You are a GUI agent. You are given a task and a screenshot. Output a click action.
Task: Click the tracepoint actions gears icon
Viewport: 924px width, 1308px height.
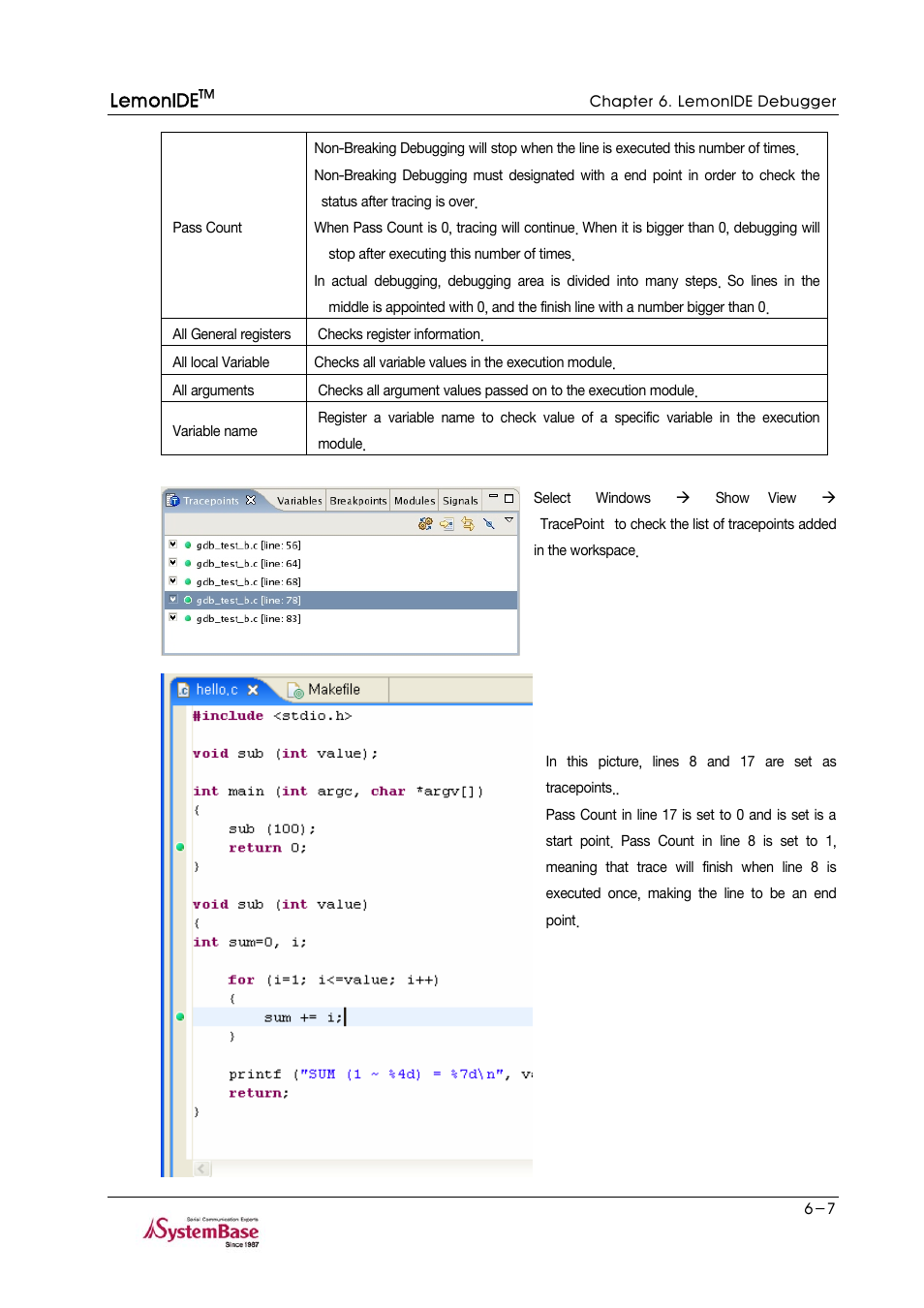[425, 523]
